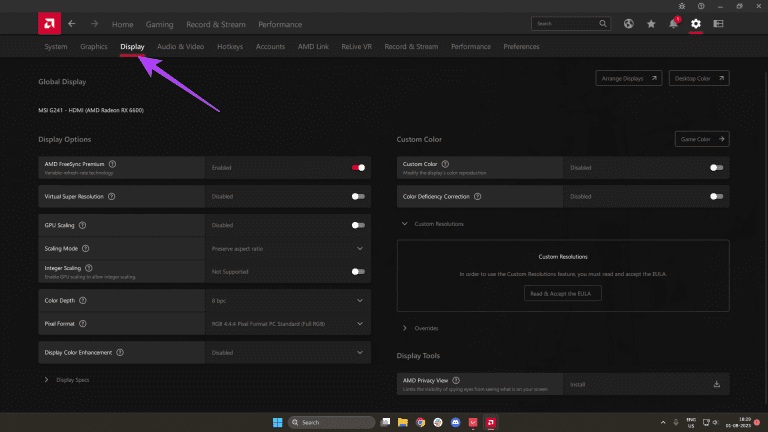Show GPU Scaling help info

pyautogui.click(x=82, y=225)
